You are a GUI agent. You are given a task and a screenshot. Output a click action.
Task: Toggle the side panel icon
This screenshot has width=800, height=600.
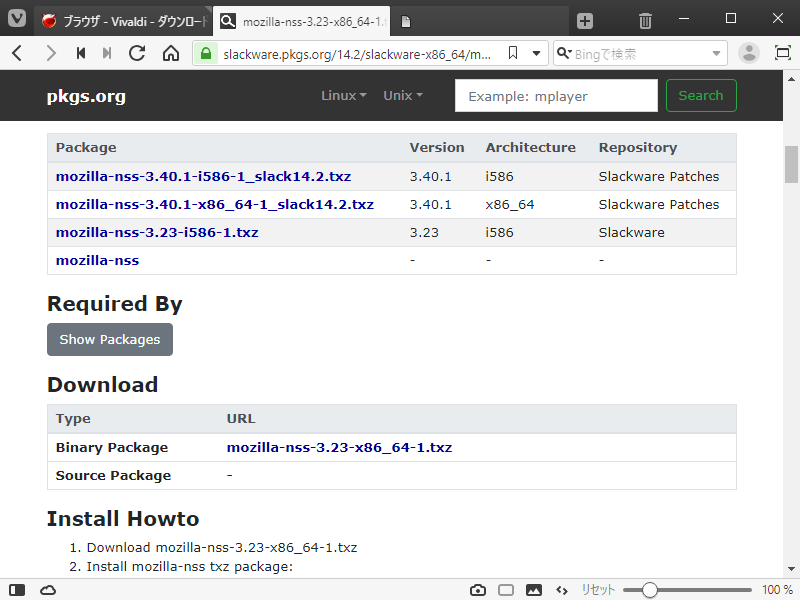click(17, 590)
